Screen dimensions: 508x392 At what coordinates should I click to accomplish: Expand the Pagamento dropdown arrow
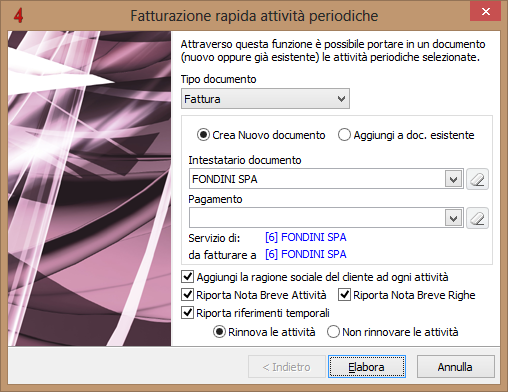coord(454,218)
